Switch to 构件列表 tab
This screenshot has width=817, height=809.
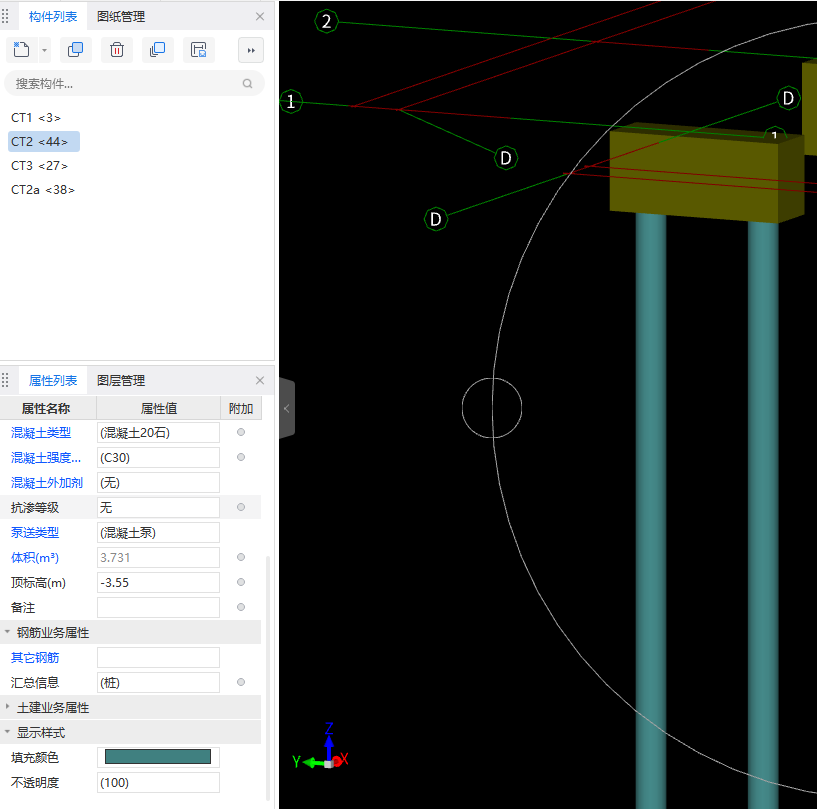tap(53, 17)
